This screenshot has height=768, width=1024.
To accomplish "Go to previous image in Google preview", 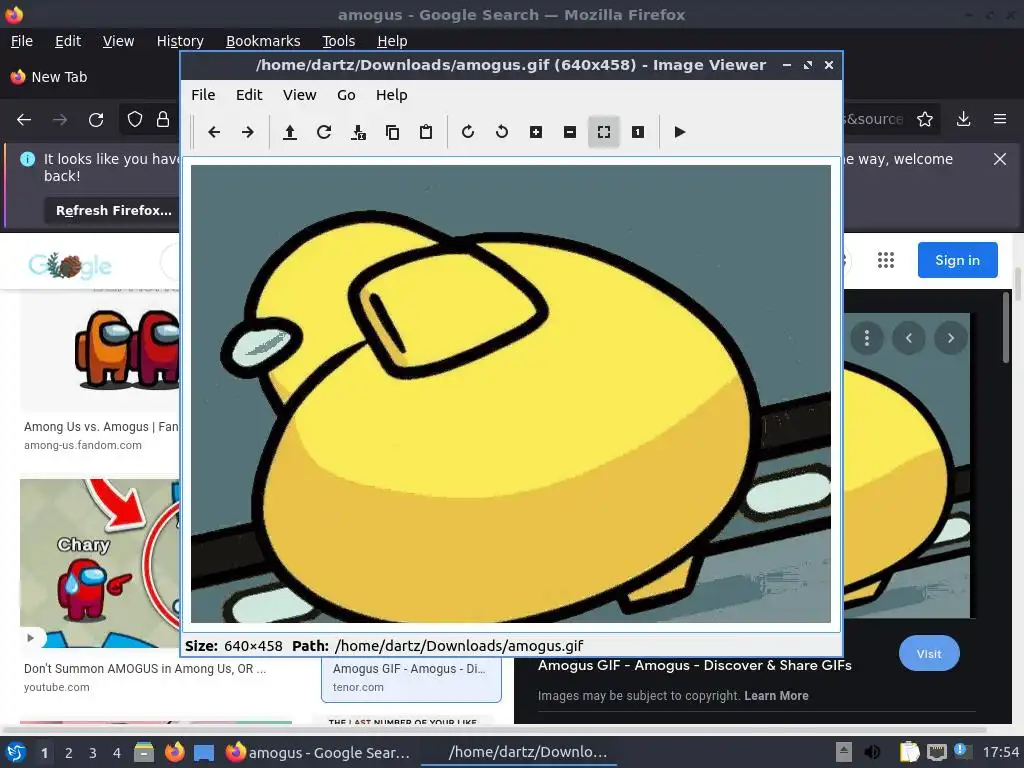I will click(908, 338).
